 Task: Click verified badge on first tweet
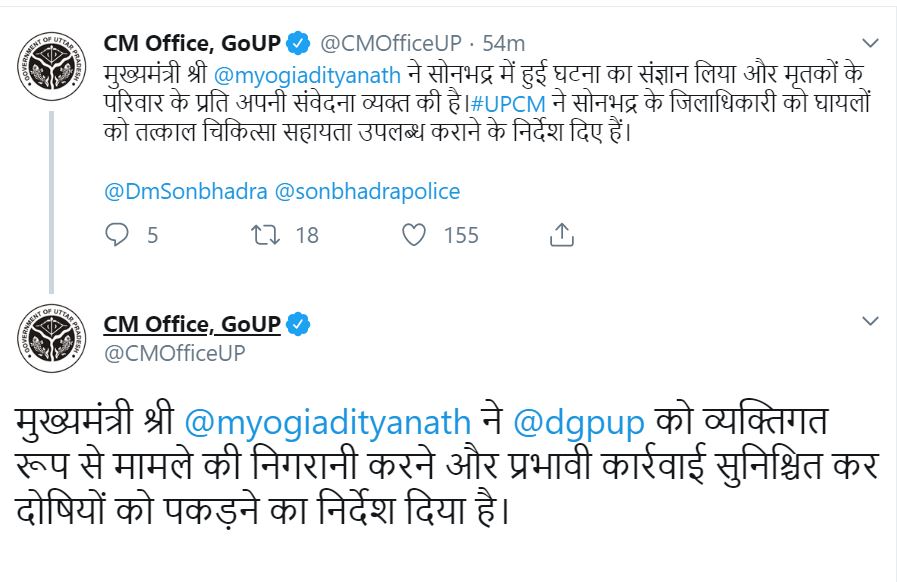(298, 43)
